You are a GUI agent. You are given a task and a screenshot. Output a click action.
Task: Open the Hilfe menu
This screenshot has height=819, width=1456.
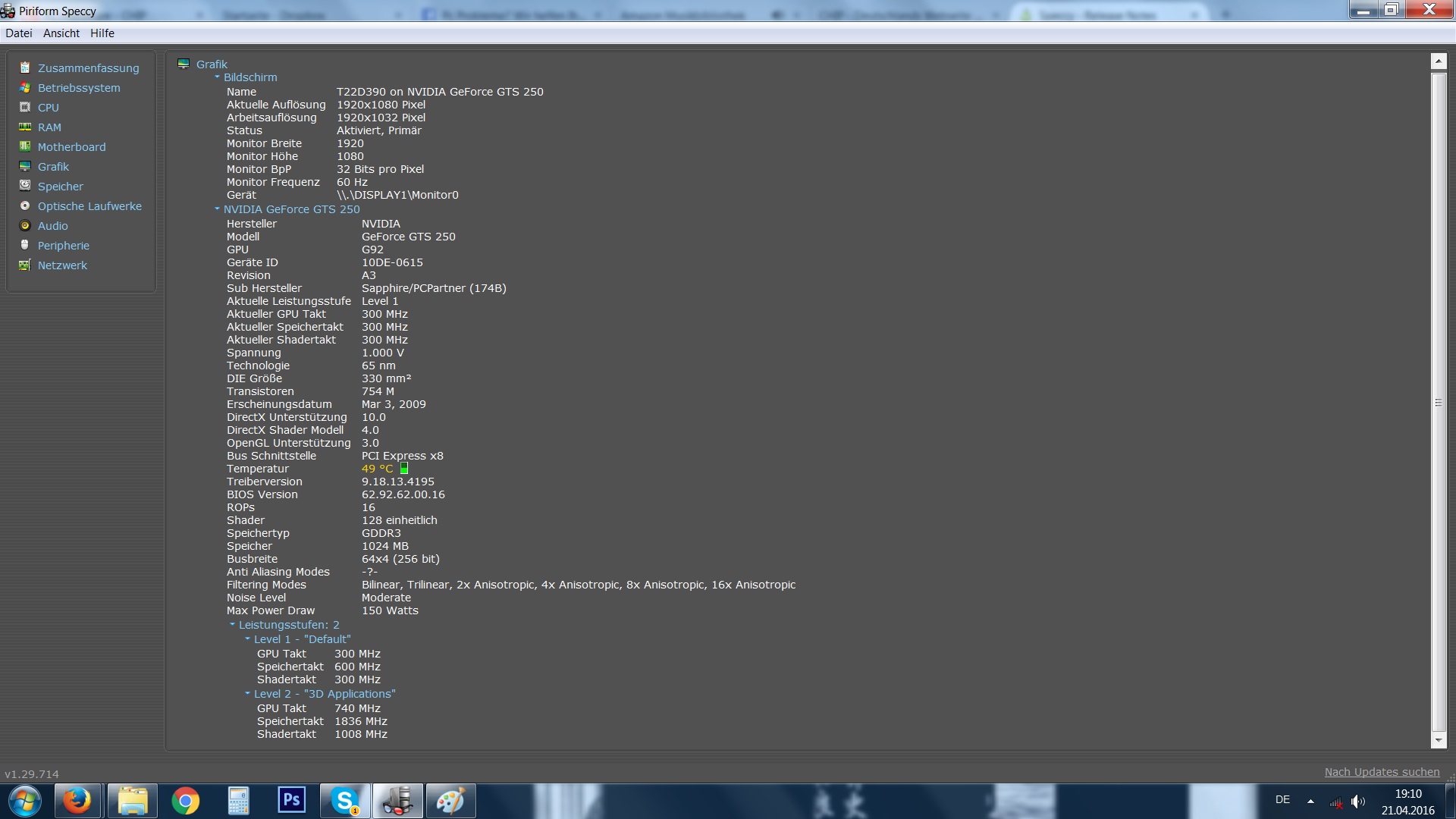pos(102,33)
